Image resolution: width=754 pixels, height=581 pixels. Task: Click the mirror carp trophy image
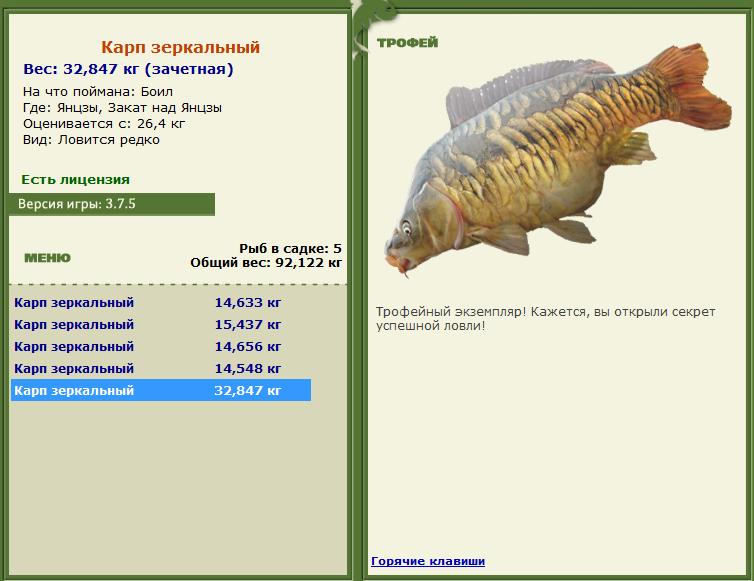(558, 161)
